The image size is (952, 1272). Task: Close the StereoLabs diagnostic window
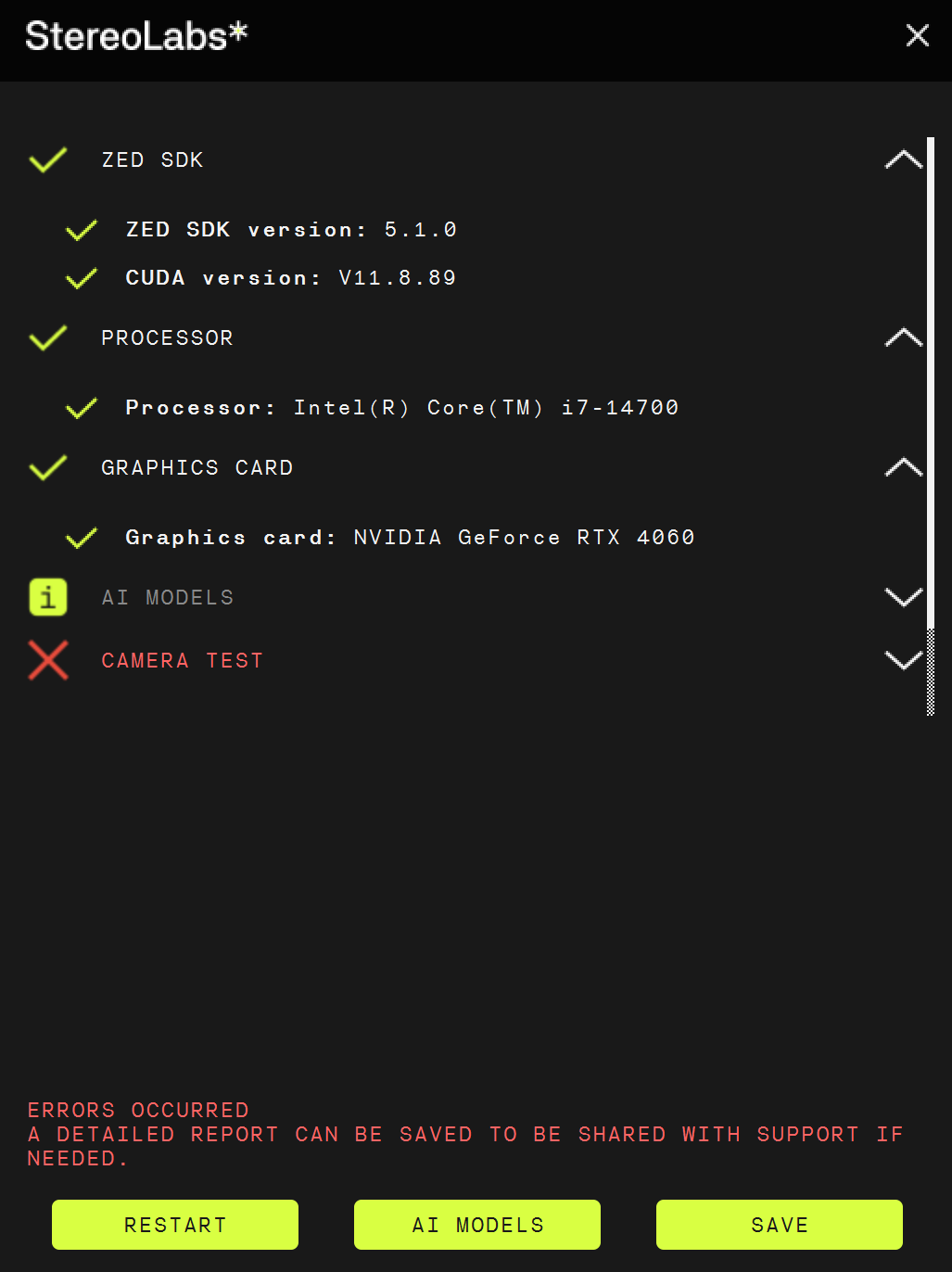[x=917, y=35]
